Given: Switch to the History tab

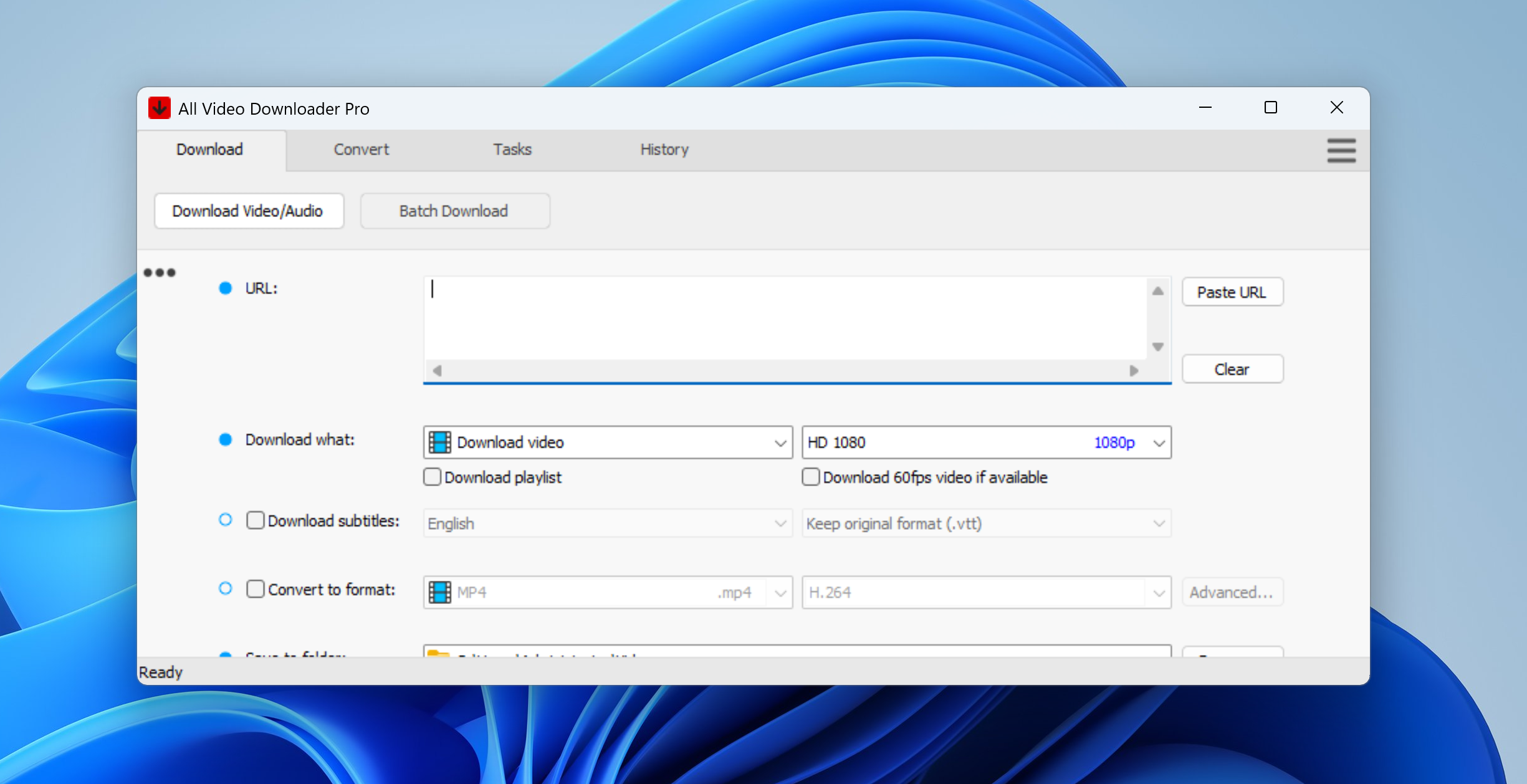Looking at the screenshot, I should (664, 150).
